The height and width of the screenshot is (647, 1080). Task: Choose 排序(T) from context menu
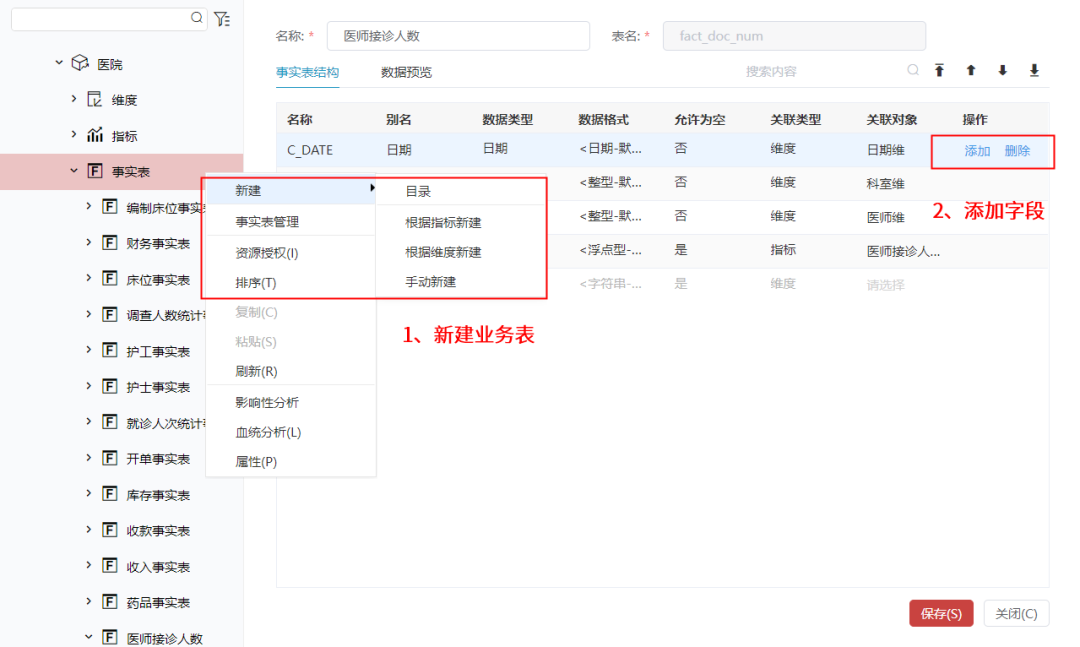[291, 283]
